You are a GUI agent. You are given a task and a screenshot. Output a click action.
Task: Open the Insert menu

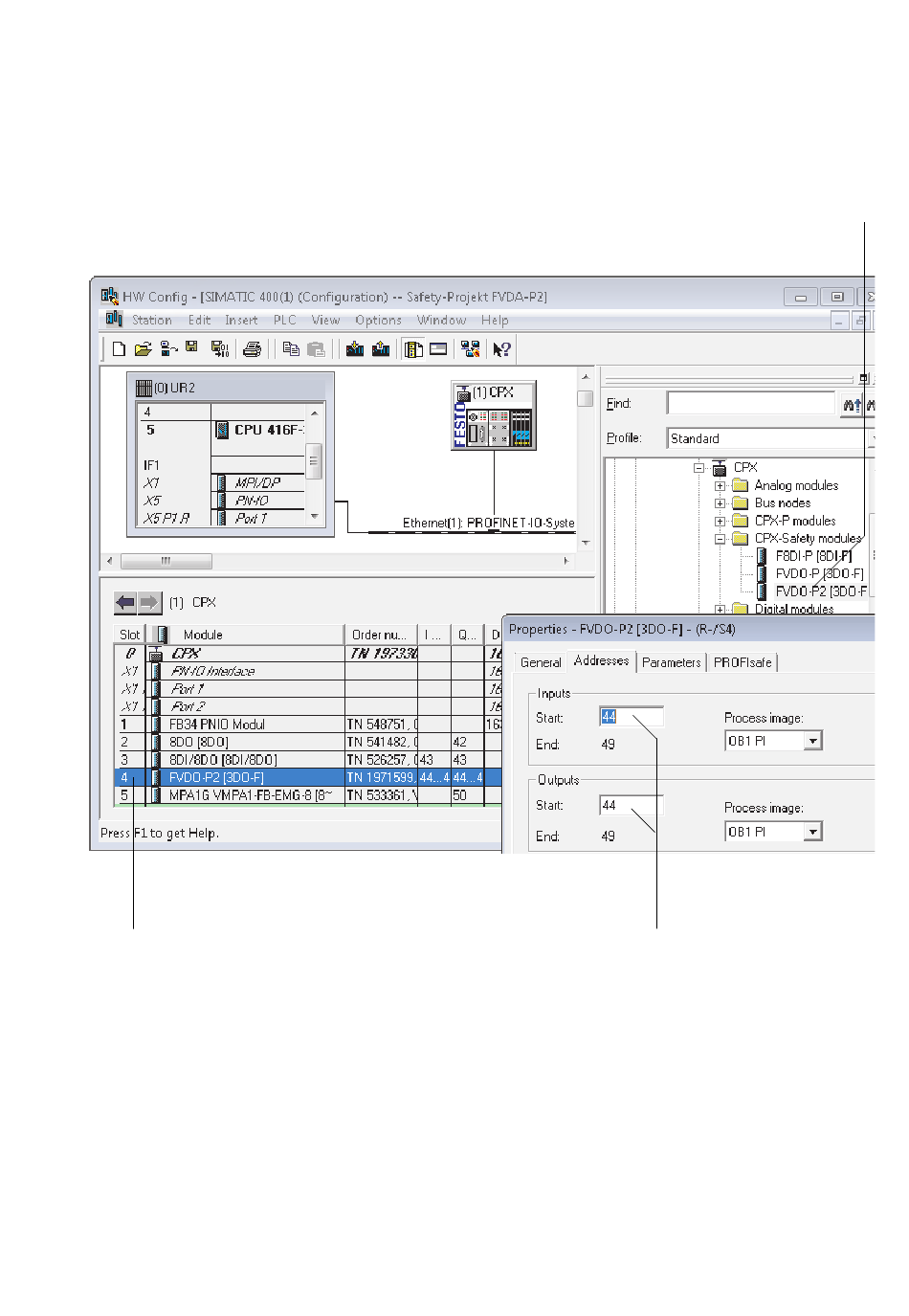pos(241,320)
